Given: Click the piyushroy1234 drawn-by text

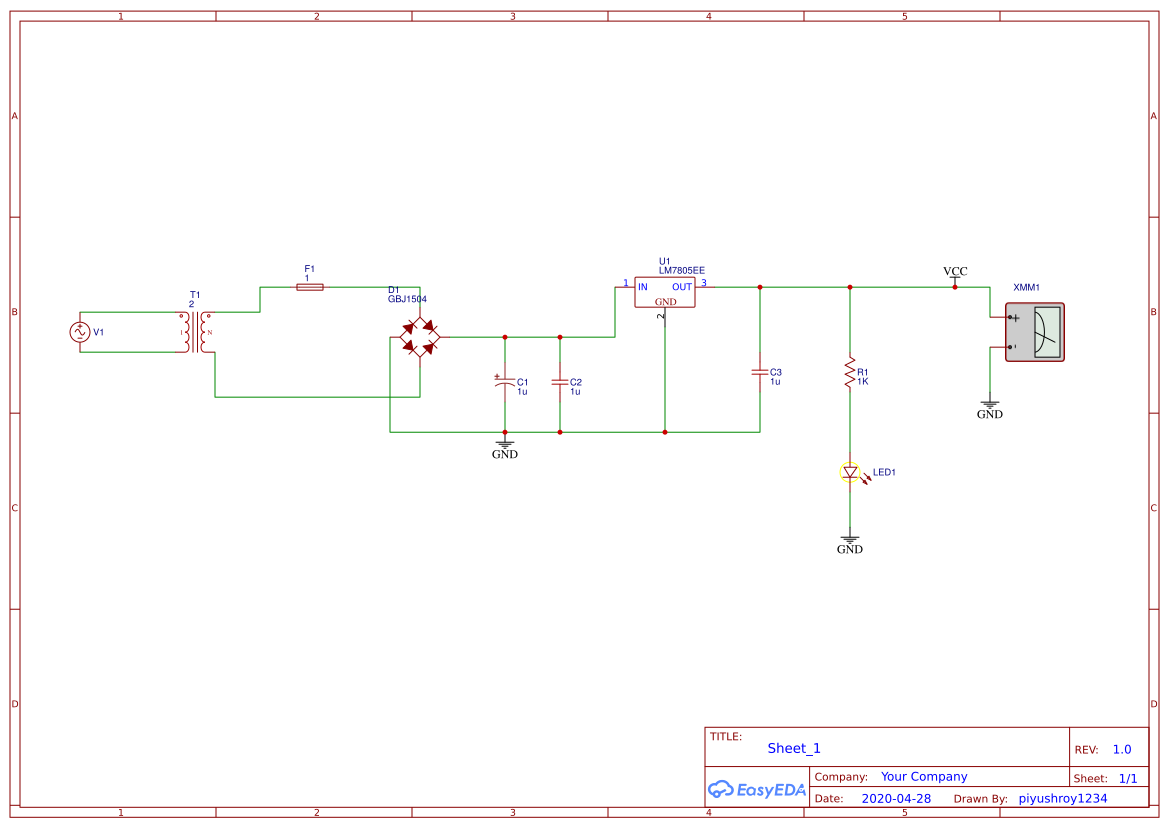Looking at the screenshot, I should click(1061, 798).
